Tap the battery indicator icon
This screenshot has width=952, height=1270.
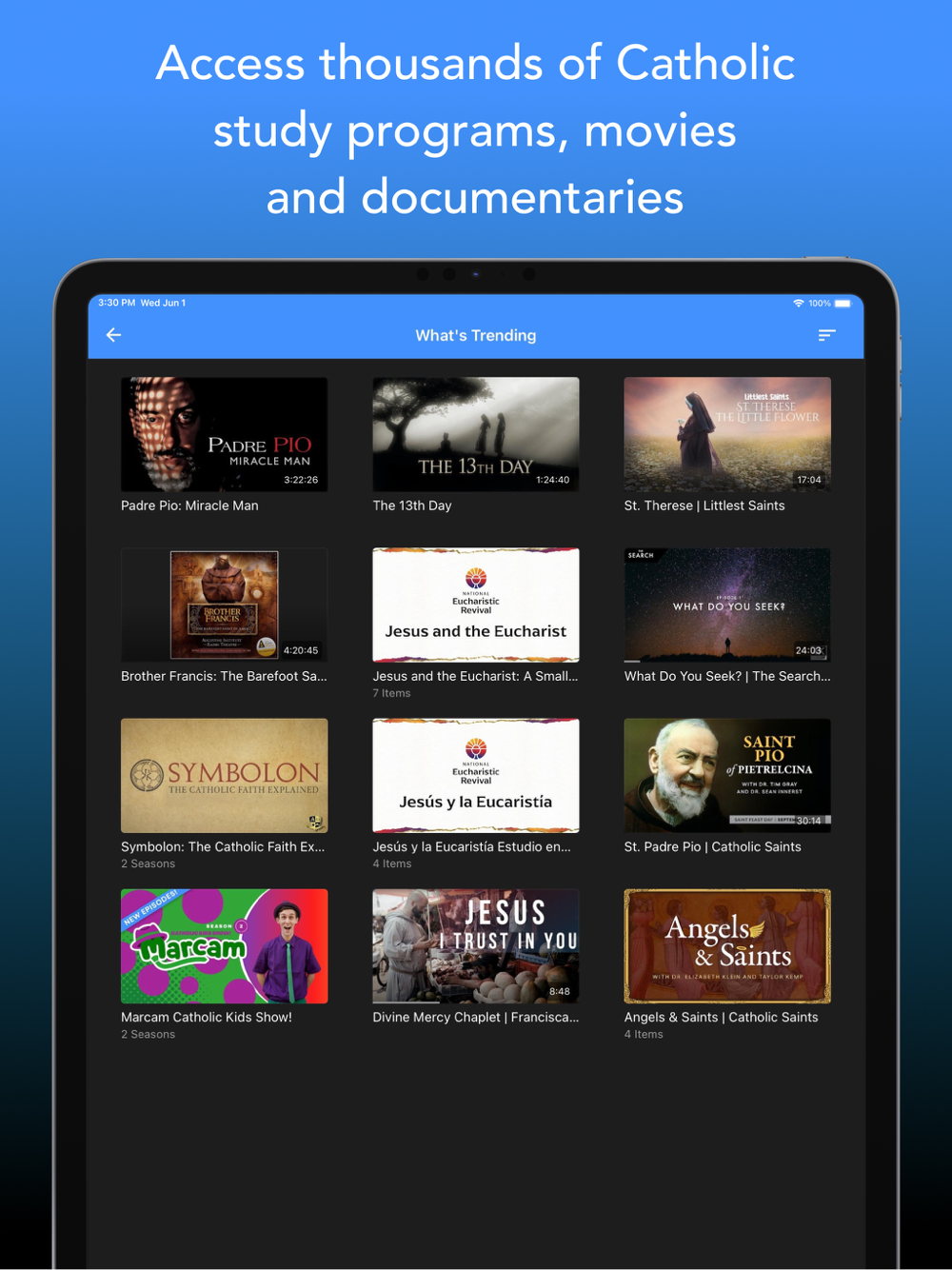(x=843, y=303)
